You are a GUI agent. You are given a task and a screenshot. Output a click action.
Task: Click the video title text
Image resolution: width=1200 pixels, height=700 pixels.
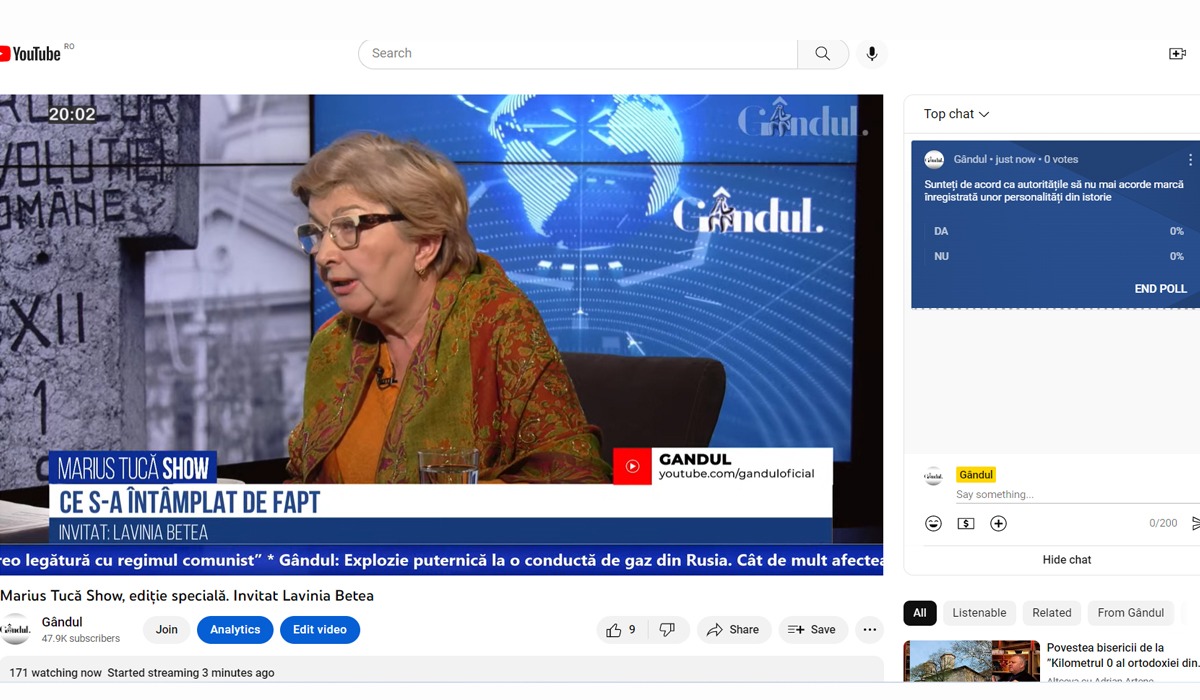[x=187, y=596]
